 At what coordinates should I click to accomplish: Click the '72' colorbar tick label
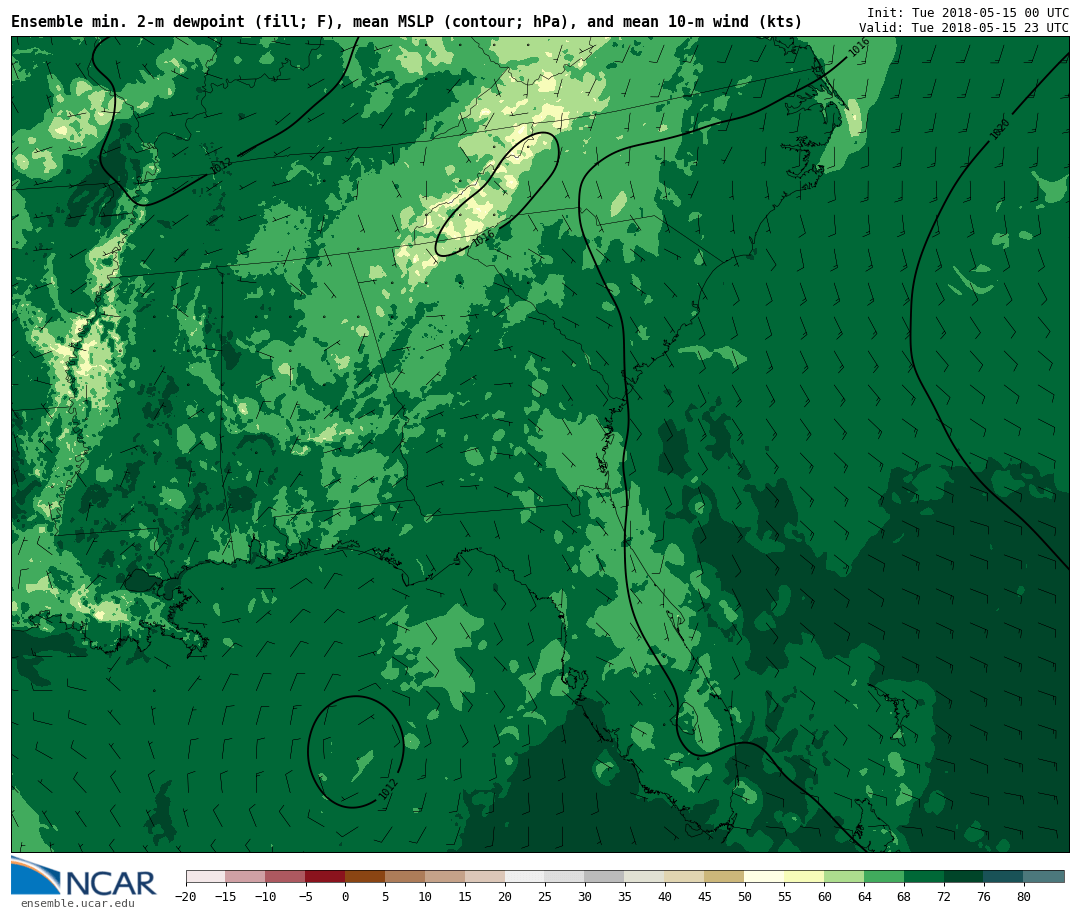pyautogui.click(x=944, y=896)
